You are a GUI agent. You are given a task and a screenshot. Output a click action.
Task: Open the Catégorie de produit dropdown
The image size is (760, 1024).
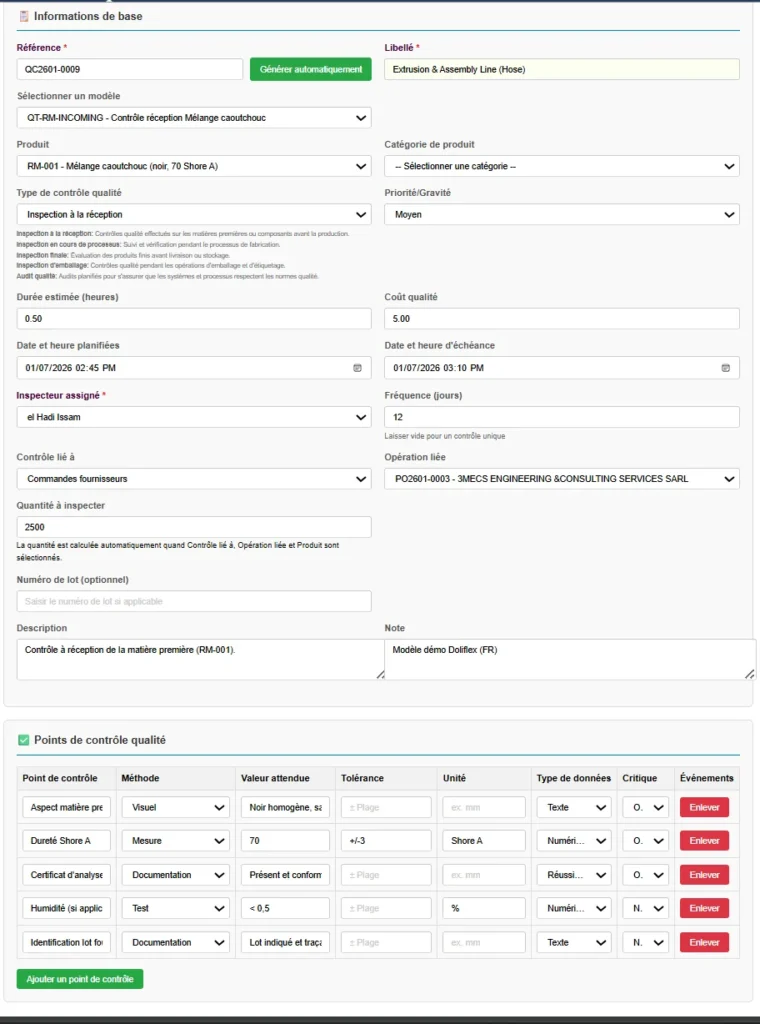(563, 166)
